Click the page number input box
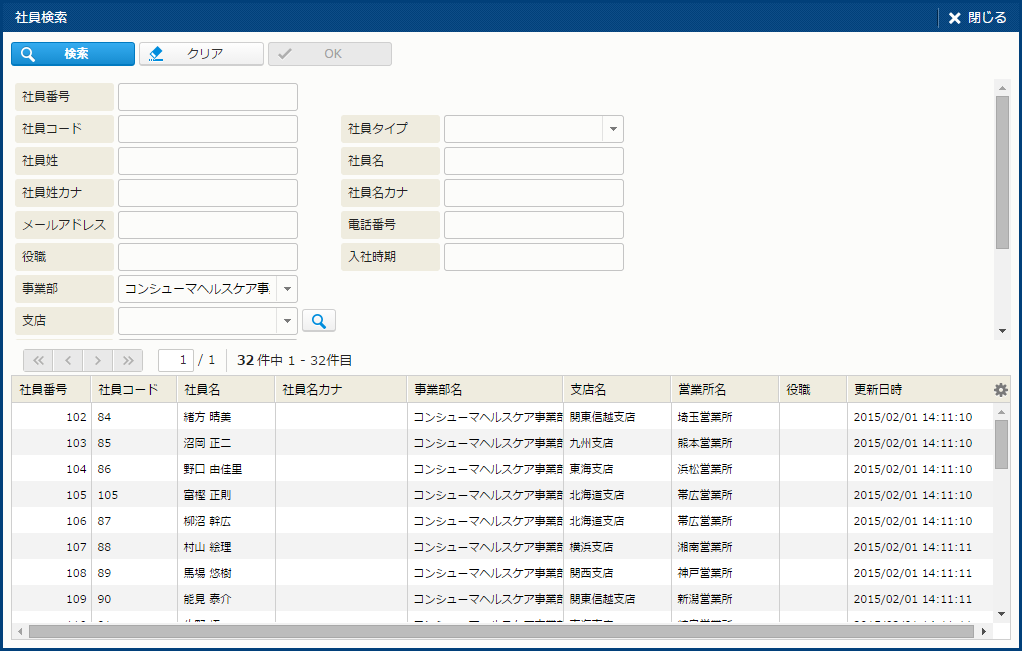 tap(176, 360)
